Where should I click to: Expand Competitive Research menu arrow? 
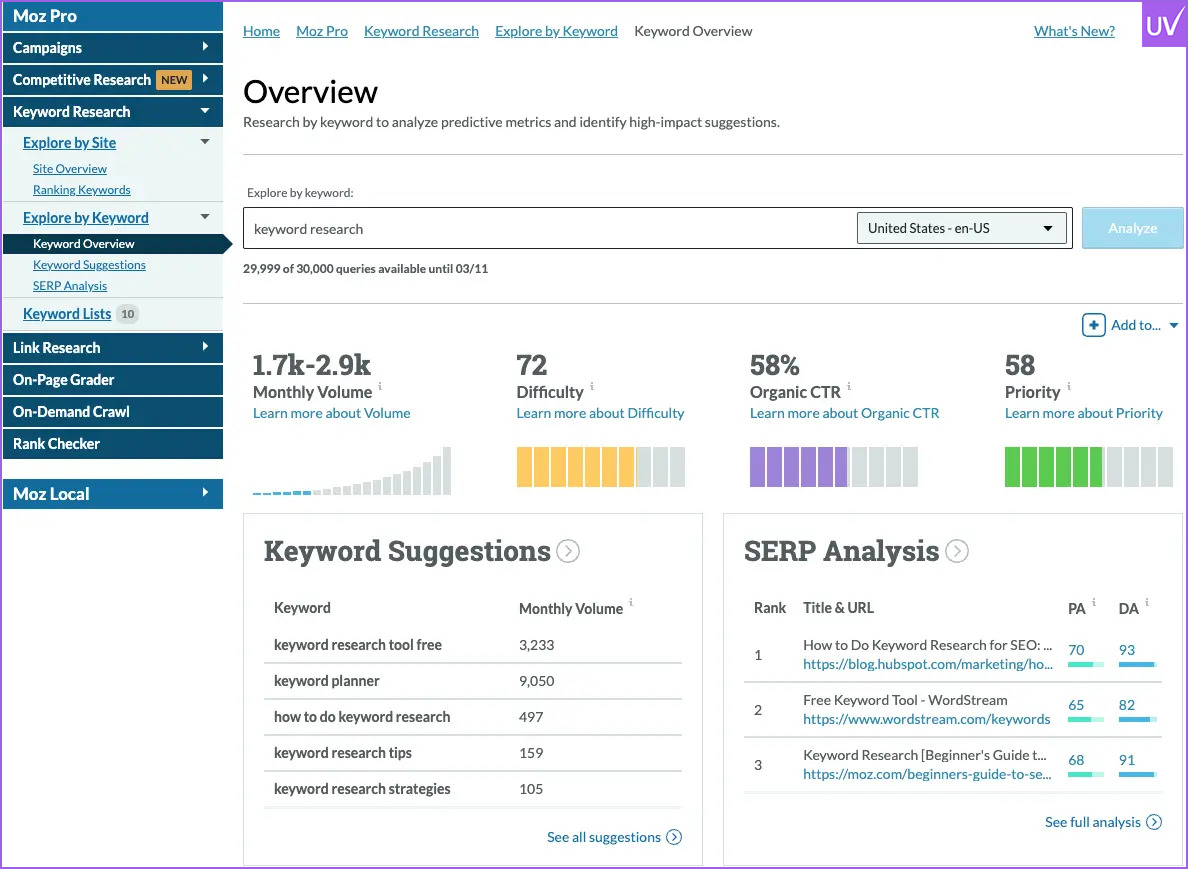(205, 79)
